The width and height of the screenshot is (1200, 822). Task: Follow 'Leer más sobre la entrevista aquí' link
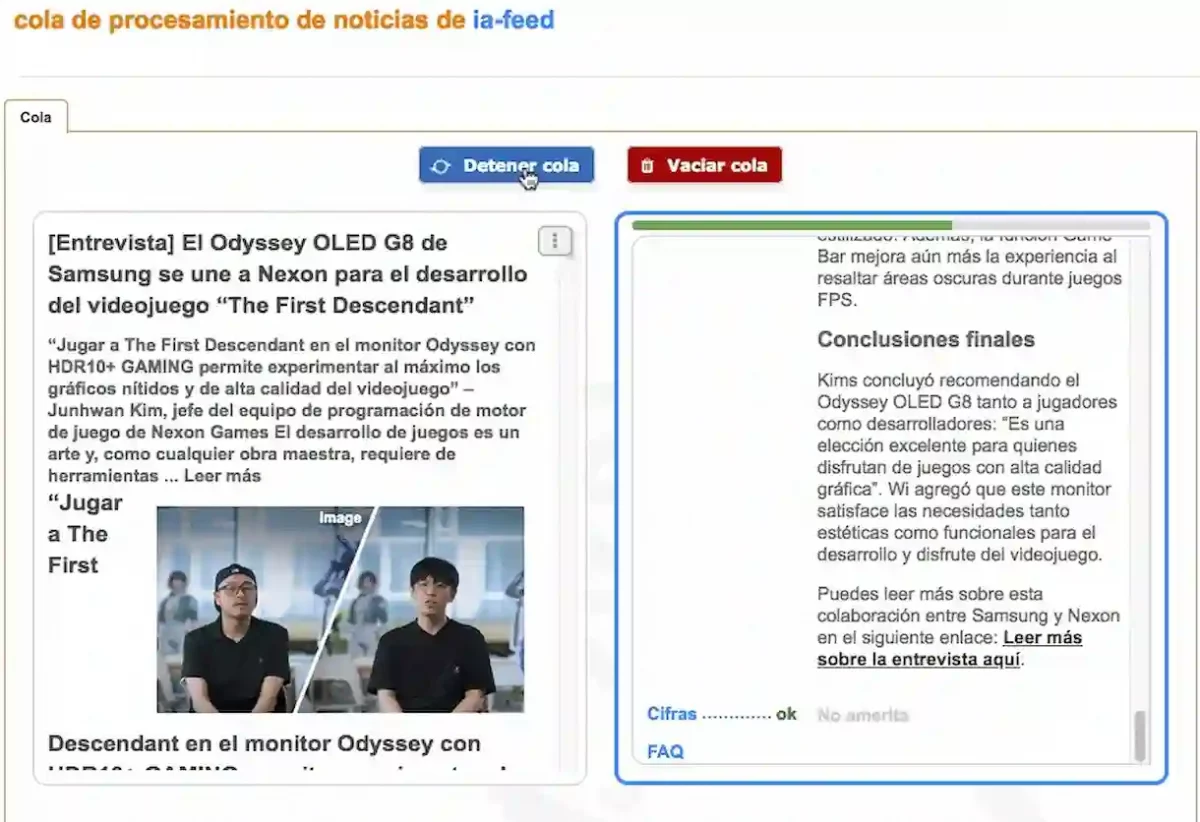(948, 648)
